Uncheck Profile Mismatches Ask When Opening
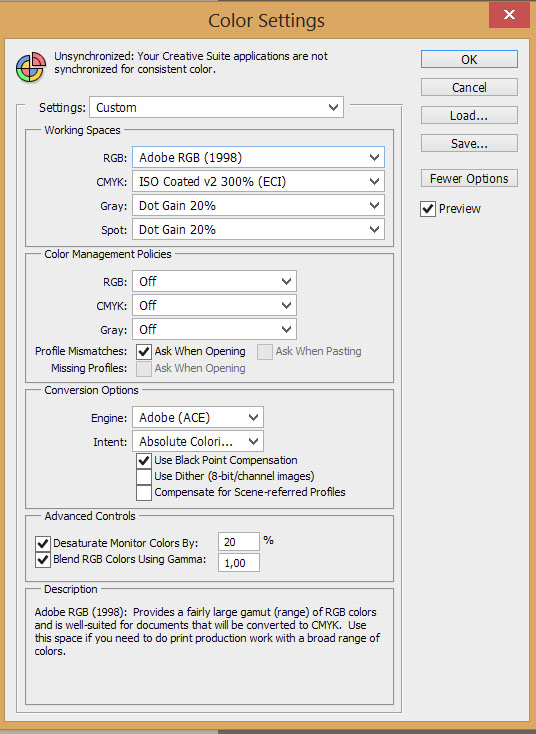Image resolution: width=536 pixels, height=734 pixels. pos(144,352)
